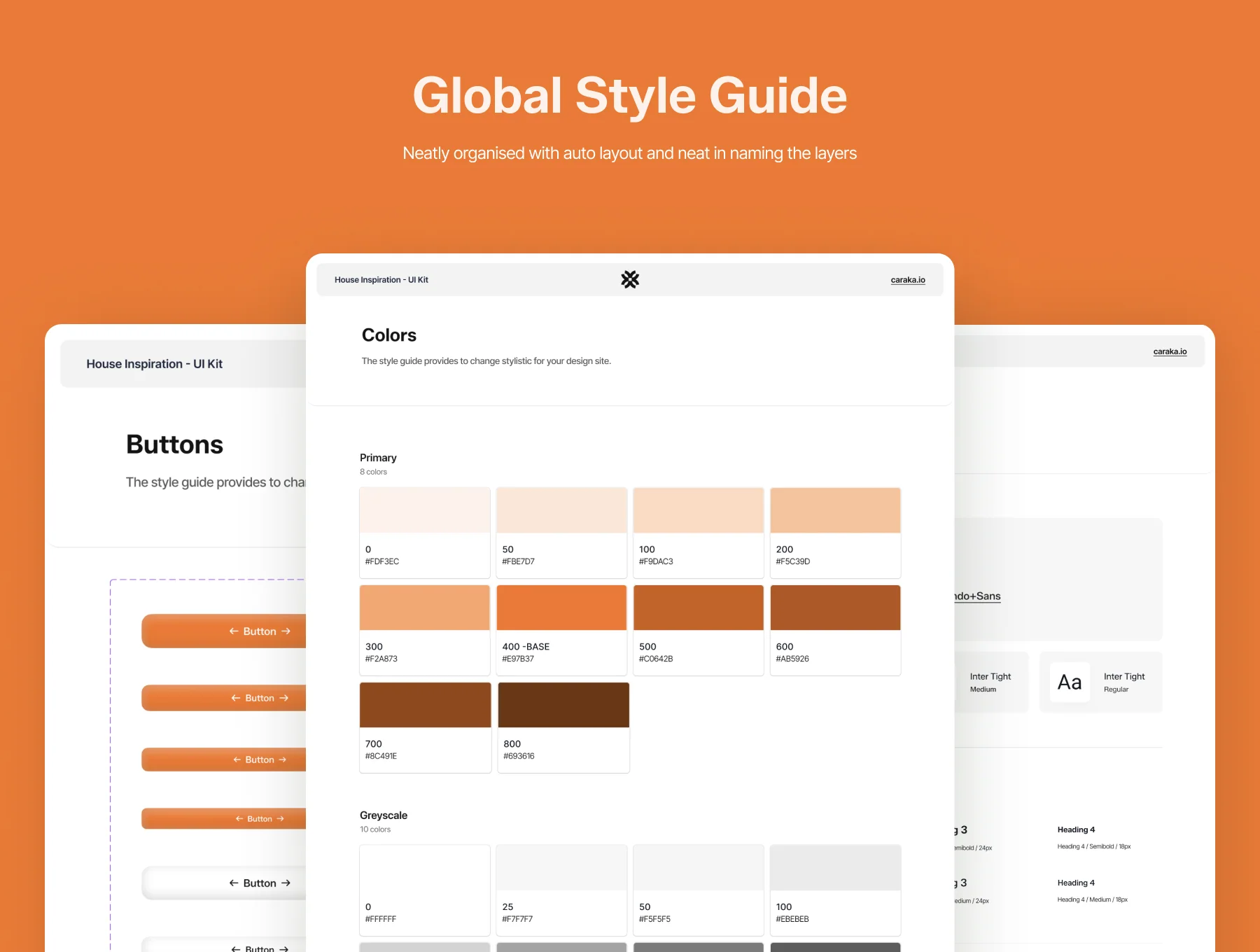Viewport: 1260px width, 952px height.
Task: Select greyscale 100 swatch #EBEBEB
Action: [x=835, y=890]
